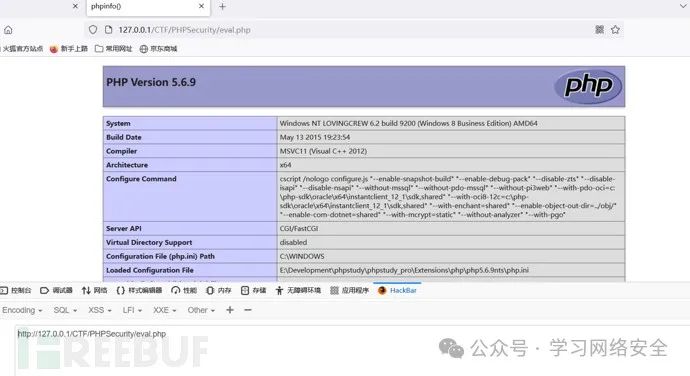Image resolution: width=690 pixels, height=376 pixels.
Task: Close the first browser tab
Action: (x=75, y=6)
